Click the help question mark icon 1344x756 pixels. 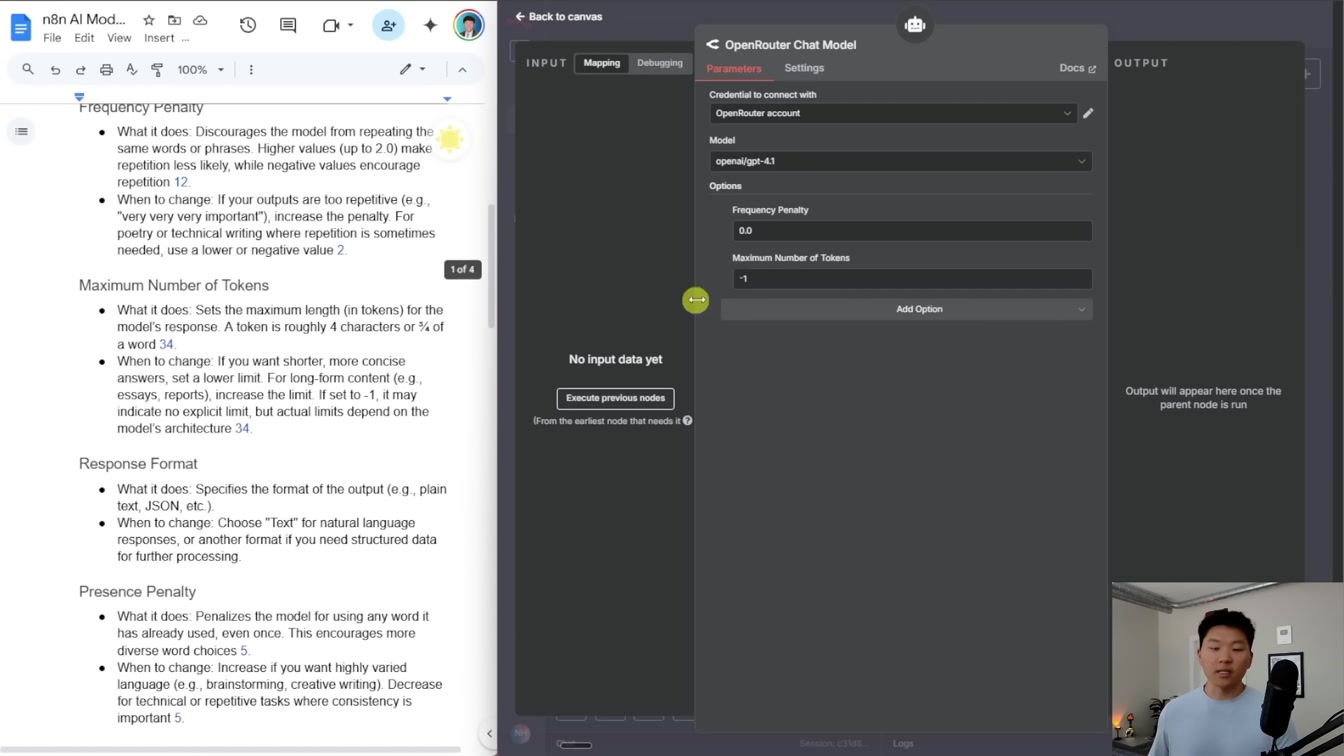(687, 421)
